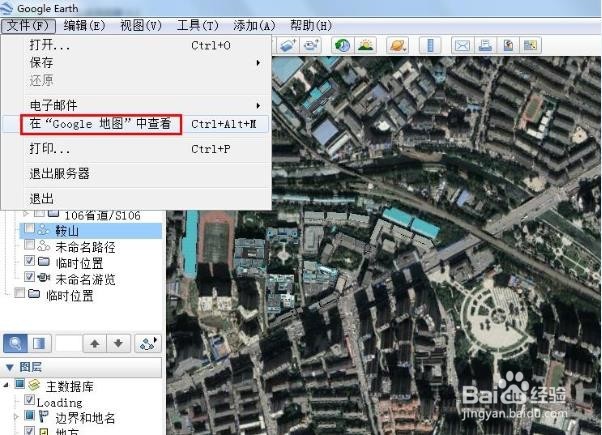Select the 未命名游览 label

point(85,279)
